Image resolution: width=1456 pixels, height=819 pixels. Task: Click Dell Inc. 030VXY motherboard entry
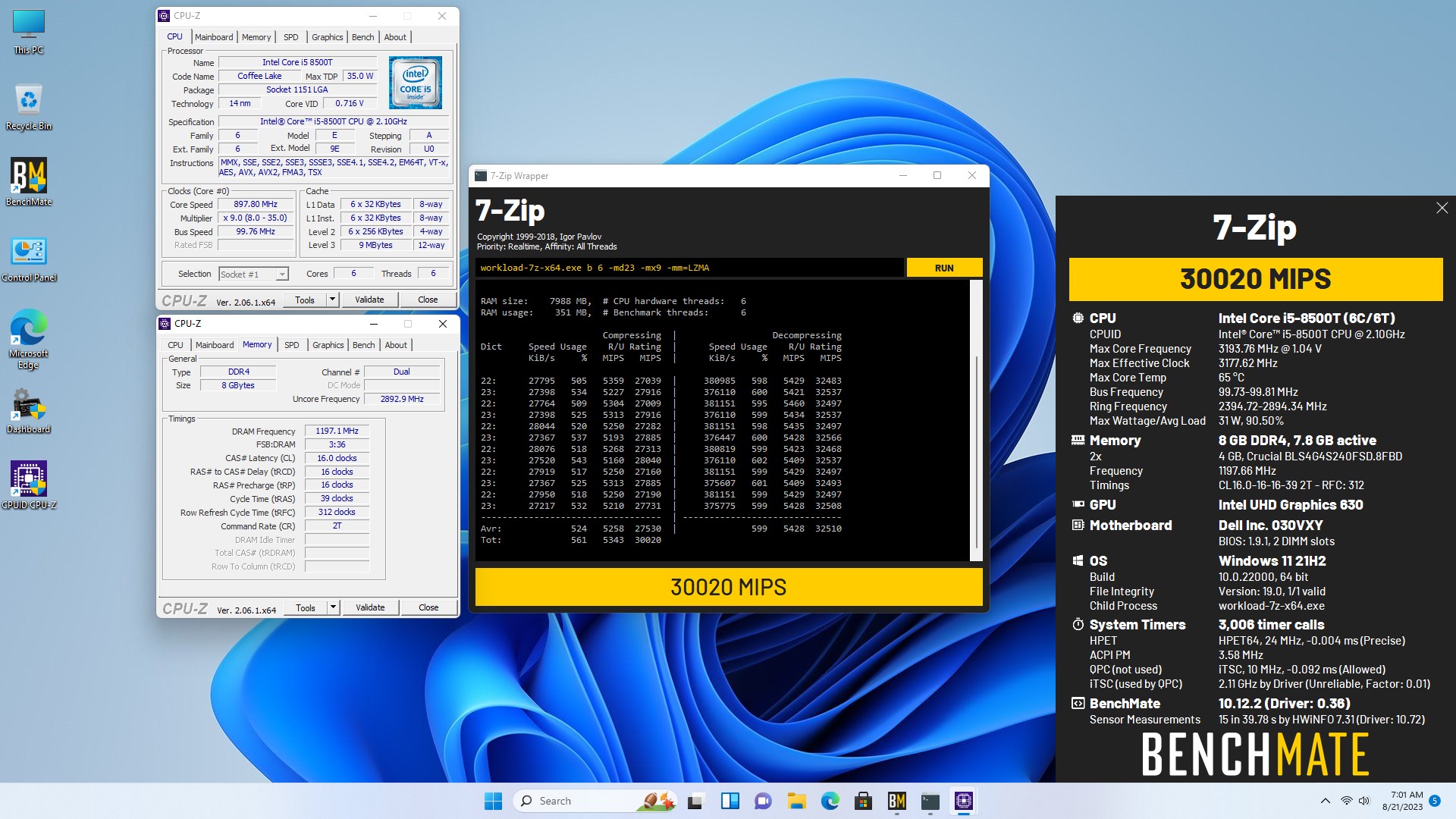[x=1270, y=526]
